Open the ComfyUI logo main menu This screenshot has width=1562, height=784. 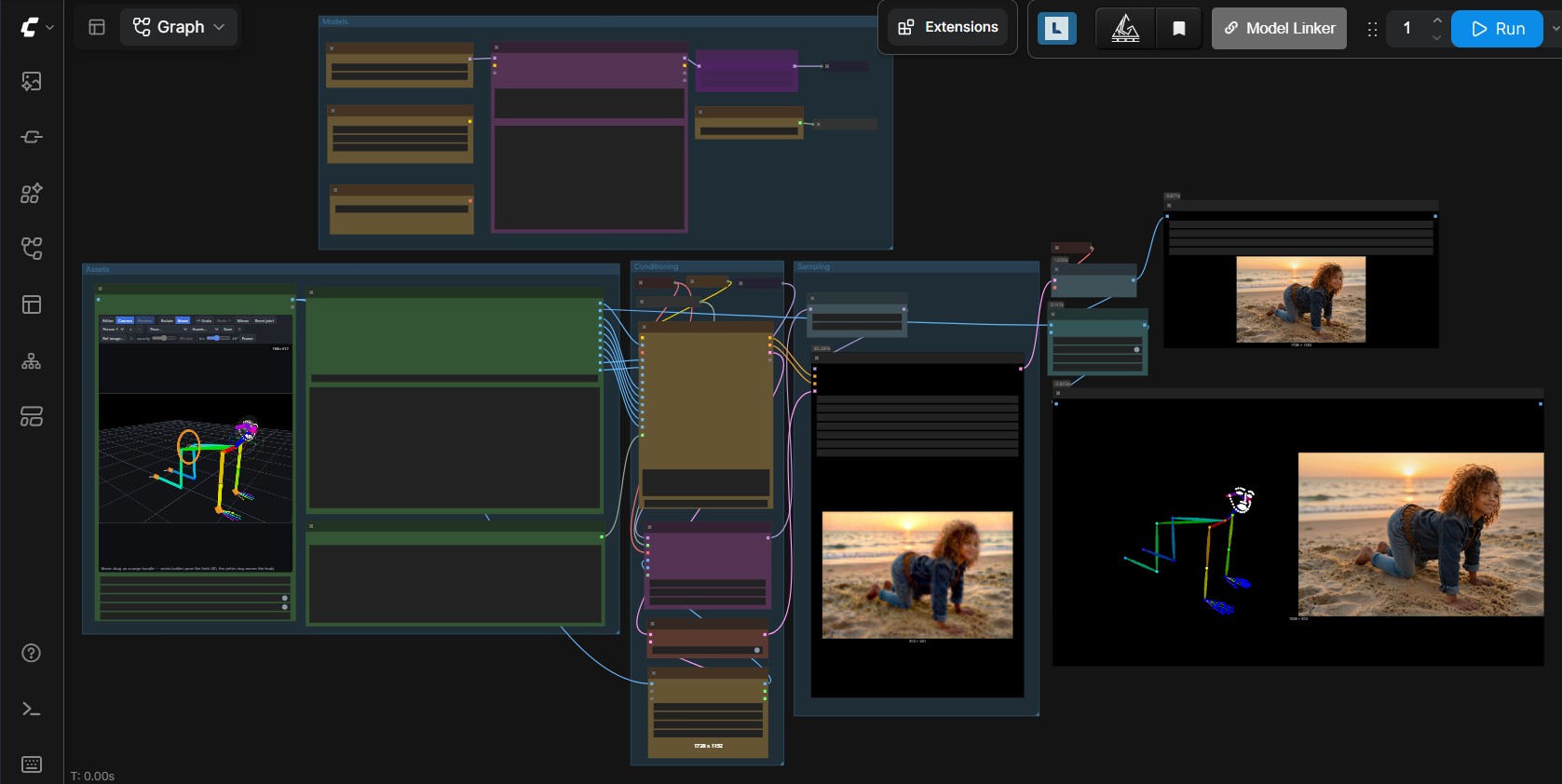point(29,28)
